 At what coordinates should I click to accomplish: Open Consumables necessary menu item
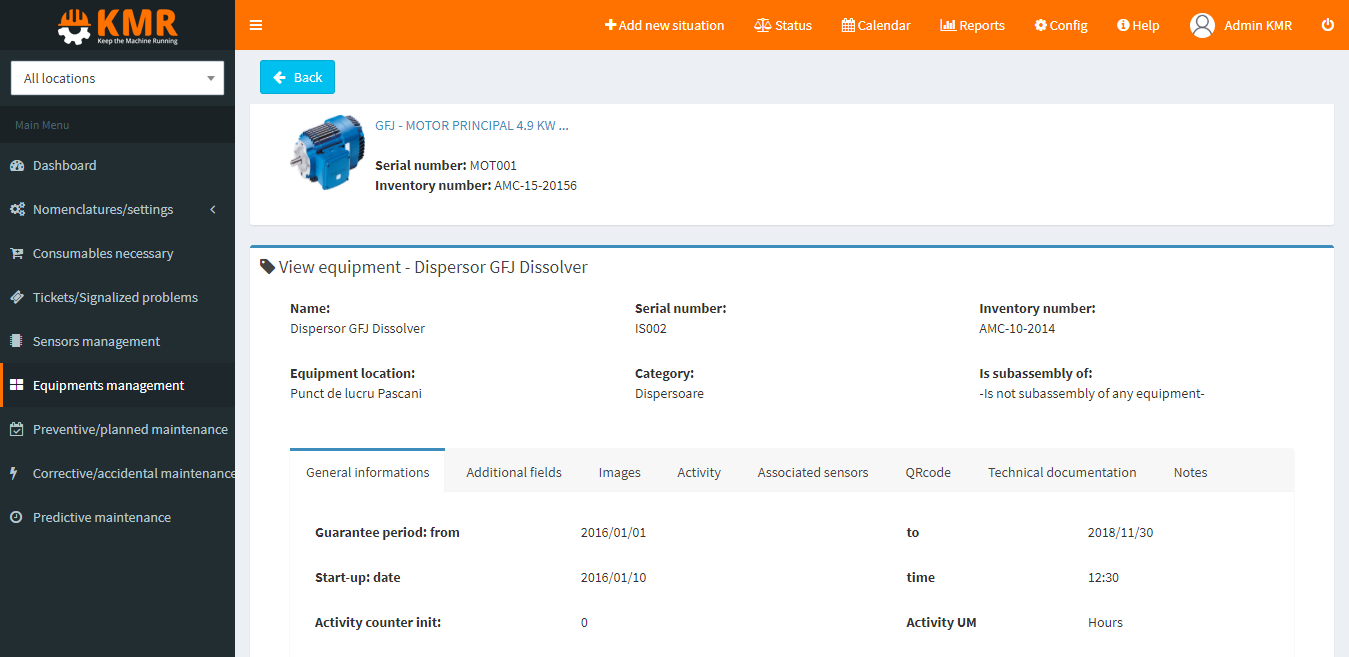(117, 253)
